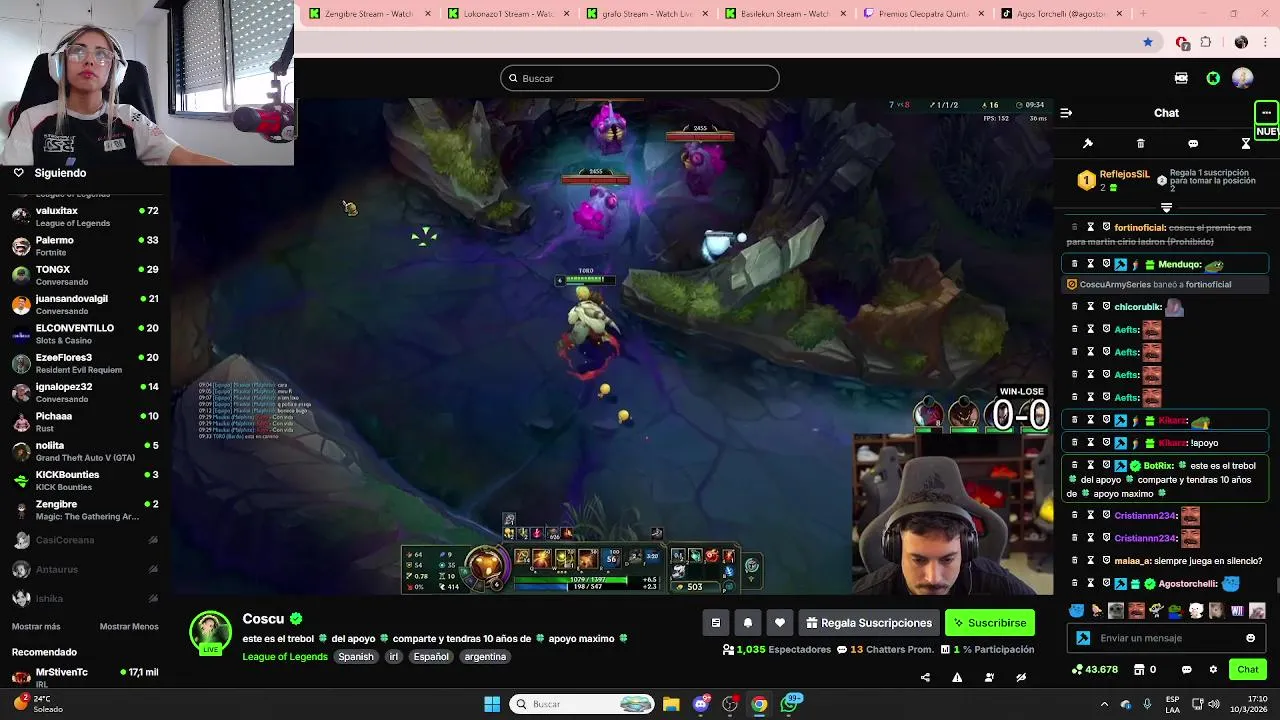Open the user profile avatar menu
1280x720 pixels.
point(1243,78)
